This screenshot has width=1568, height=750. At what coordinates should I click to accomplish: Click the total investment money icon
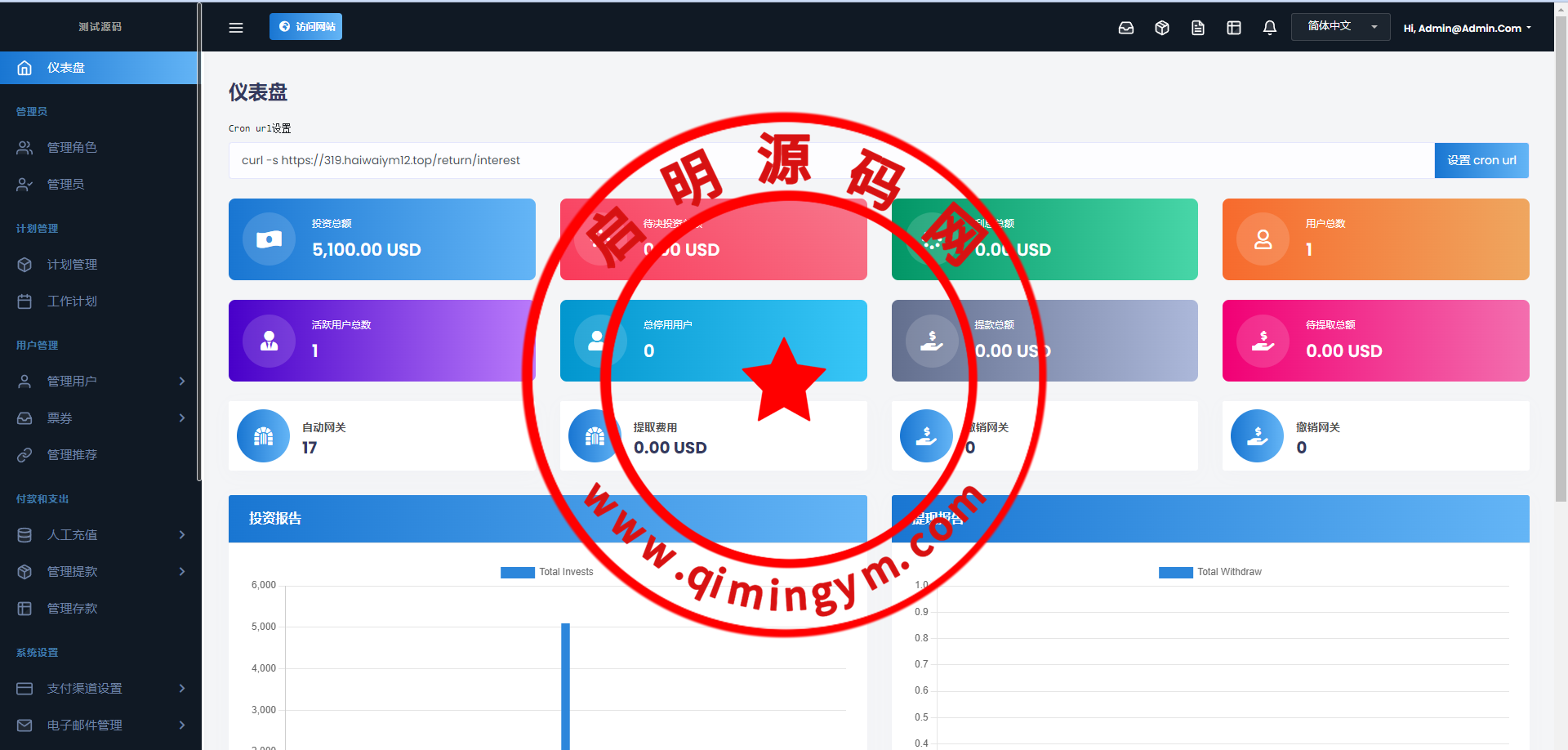[269, 239]
